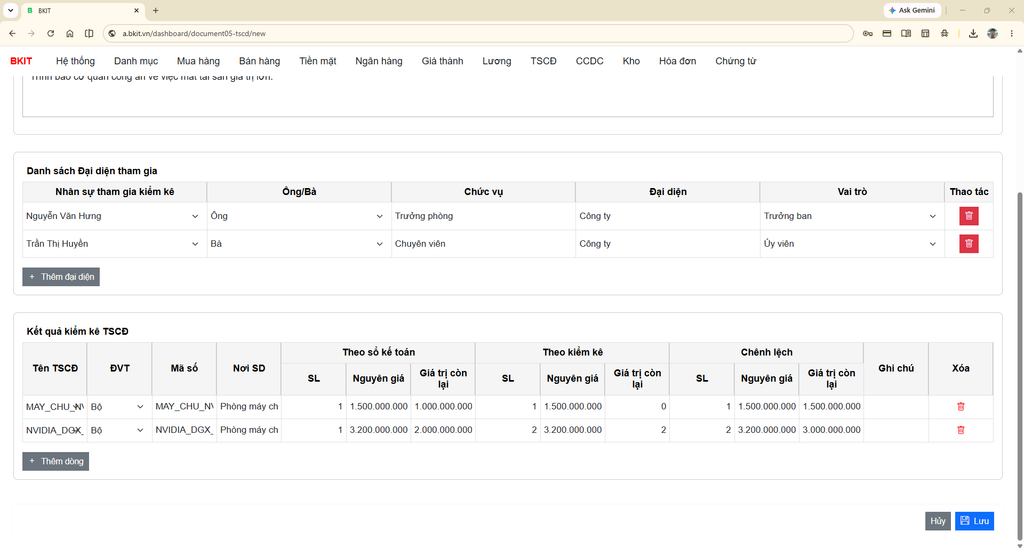Click the Chuyên viên position field

(483, 244)
